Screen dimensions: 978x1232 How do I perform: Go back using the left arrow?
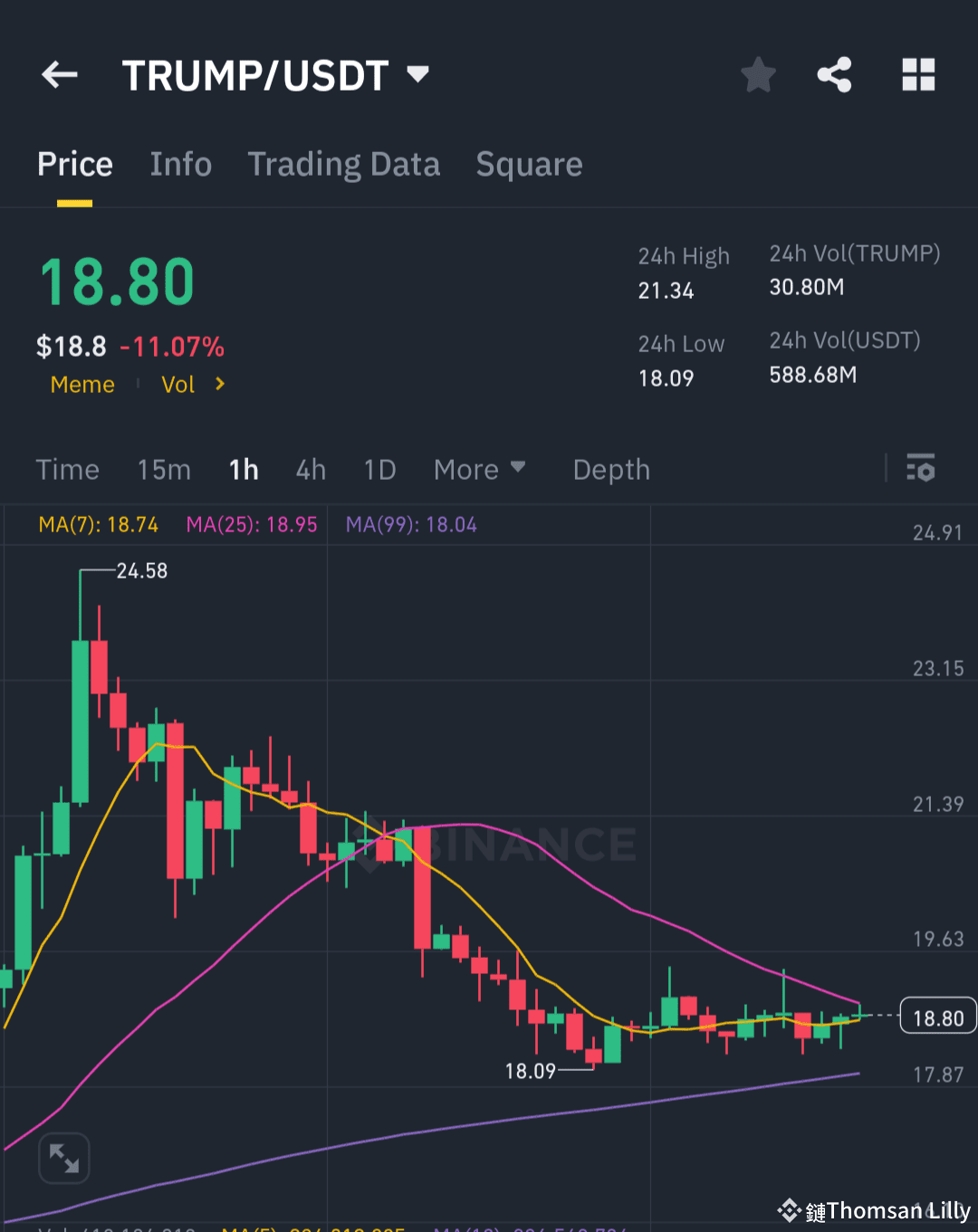coord(60,75)
